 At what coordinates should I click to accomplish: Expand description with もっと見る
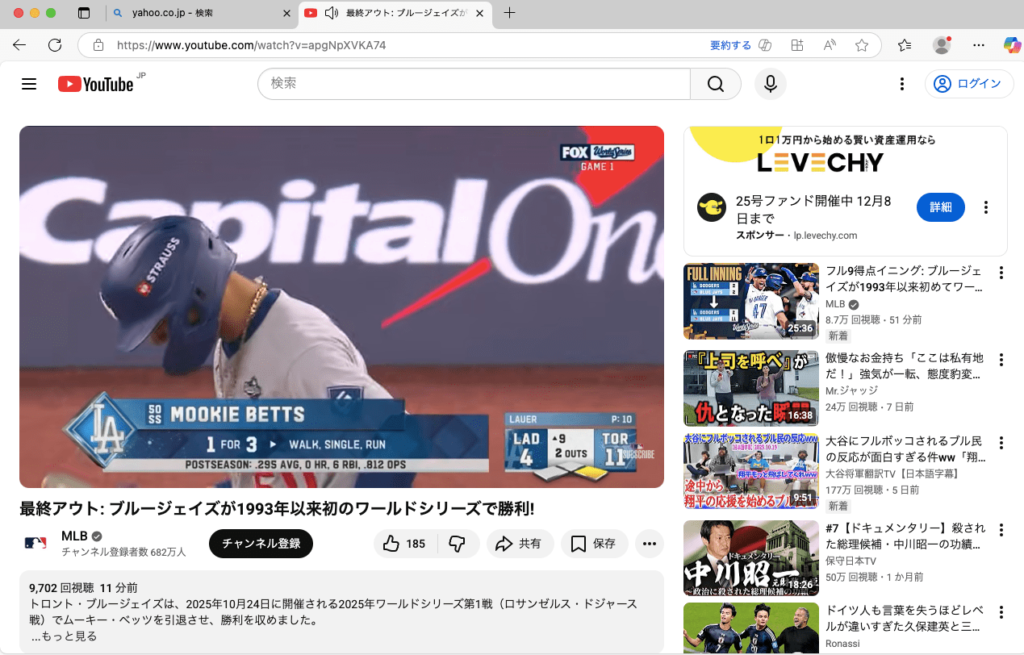click(x=64, y=636)
